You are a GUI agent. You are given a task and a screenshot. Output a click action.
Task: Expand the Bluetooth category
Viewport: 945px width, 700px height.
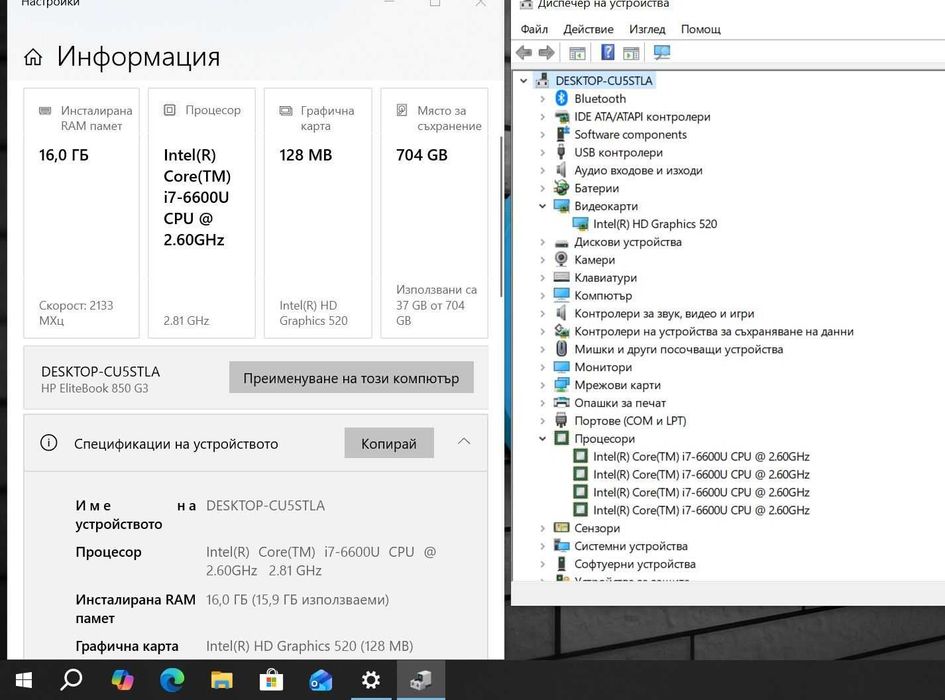pos(542,98)
